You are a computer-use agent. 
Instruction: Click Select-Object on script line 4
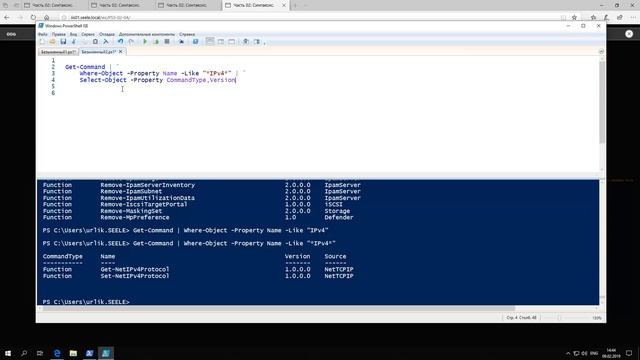pyautogui.click(x=103, y=80)
